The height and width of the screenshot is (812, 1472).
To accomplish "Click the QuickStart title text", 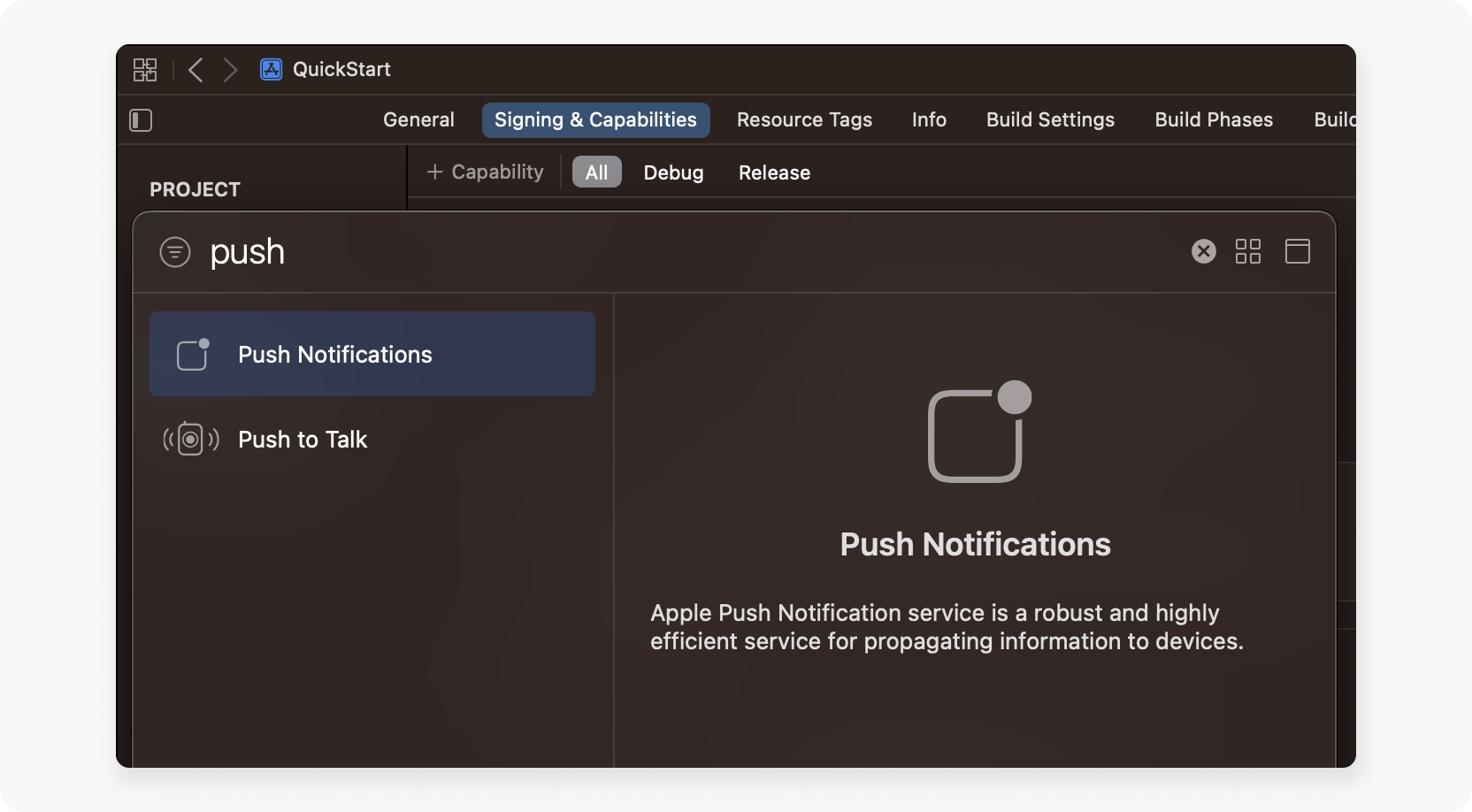I will point(341,69).
